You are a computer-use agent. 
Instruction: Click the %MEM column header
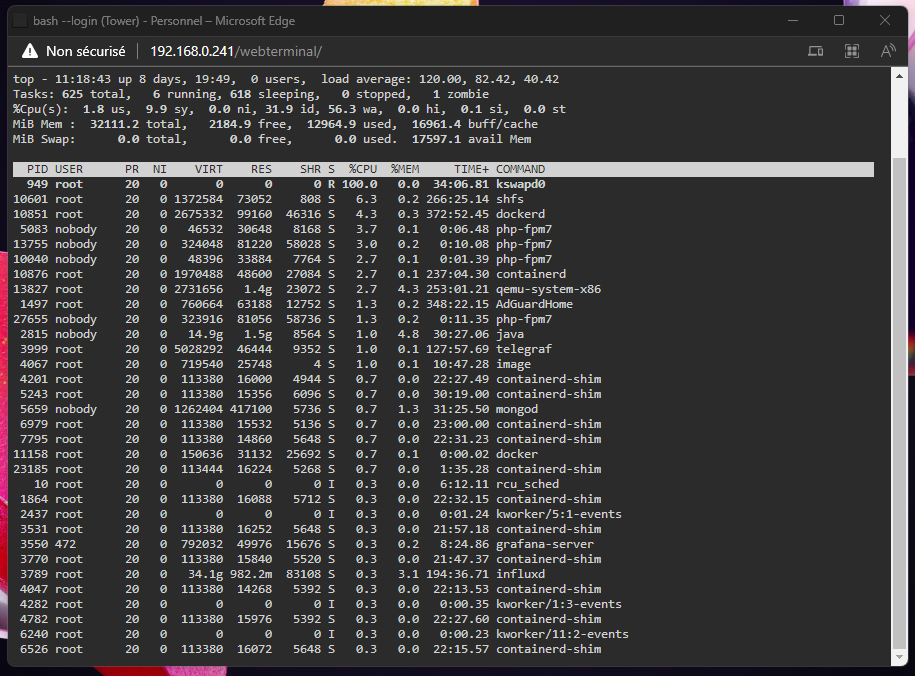(405, 169)
